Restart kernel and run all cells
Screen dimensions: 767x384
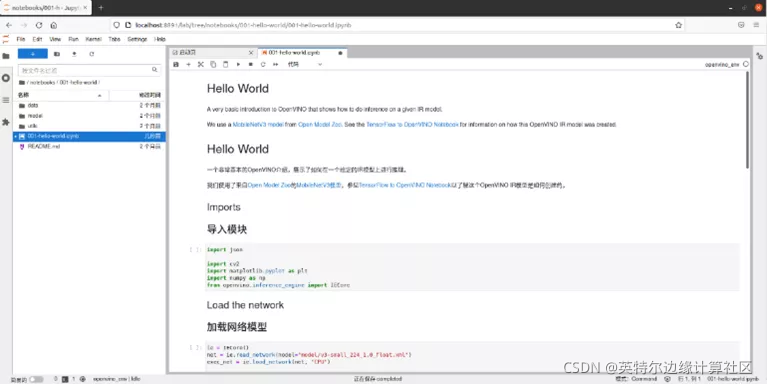coord(275,64)
